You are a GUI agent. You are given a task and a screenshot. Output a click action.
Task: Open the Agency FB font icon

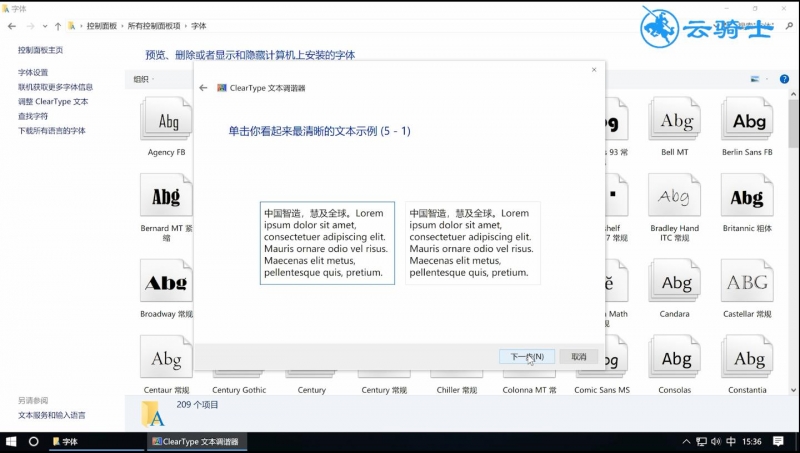pyautogui.click(x=166, y=119)
